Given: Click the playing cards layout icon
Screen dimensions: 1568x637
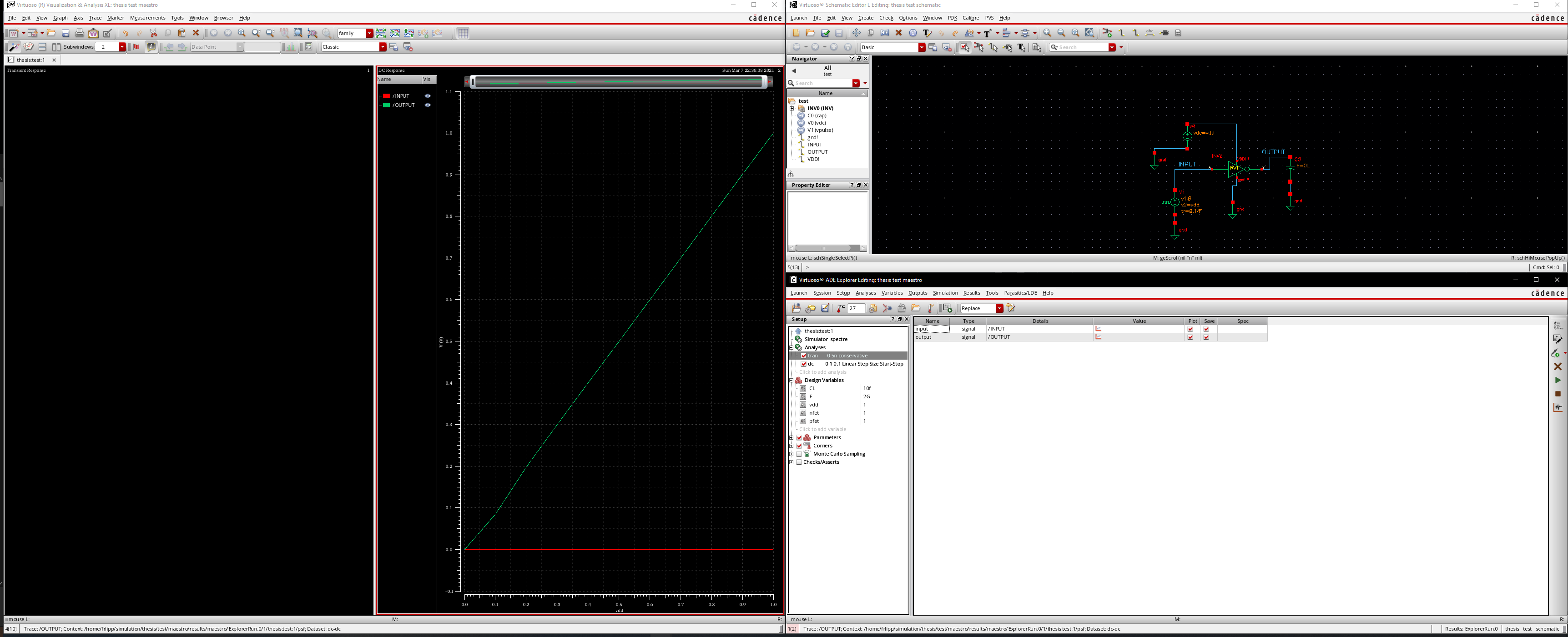Looking at the screenshot, I should point(28,47).
